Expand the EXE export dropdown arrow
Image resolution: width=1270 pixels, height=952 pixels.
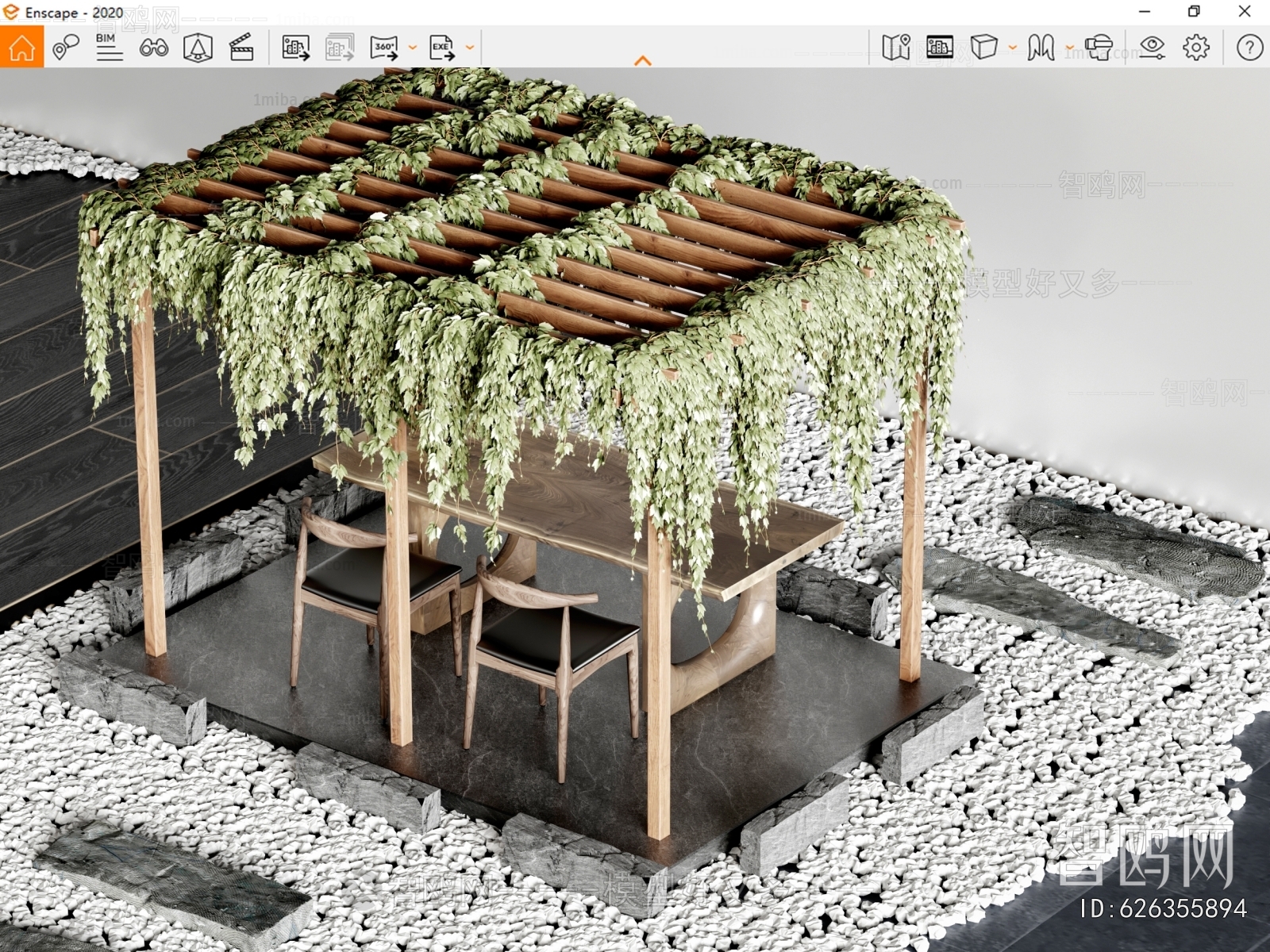pos(470,48)
